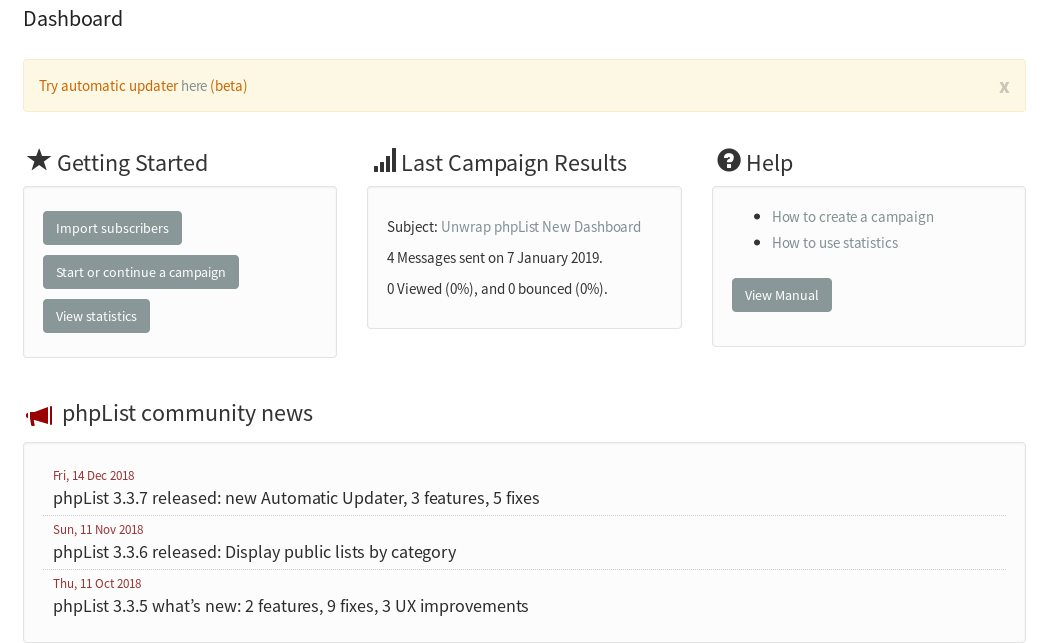Viewport: 1050px width, 643px height.
Task: Click the Dashboard page title
Action: (73, 19)
